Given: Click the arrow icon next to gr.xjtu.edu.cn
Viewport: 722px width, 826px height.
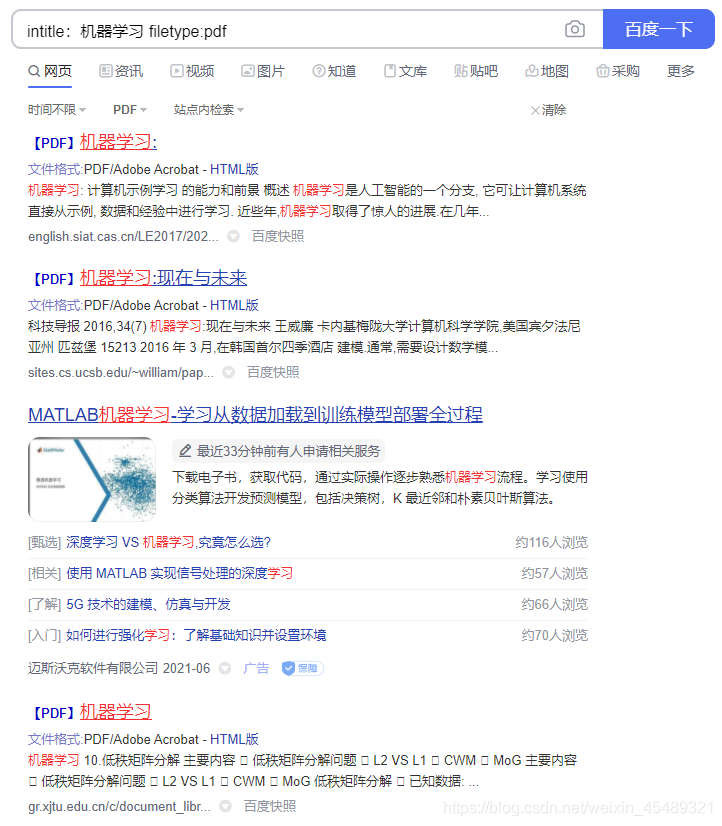Looking at the screenshot, I should 225,807.
